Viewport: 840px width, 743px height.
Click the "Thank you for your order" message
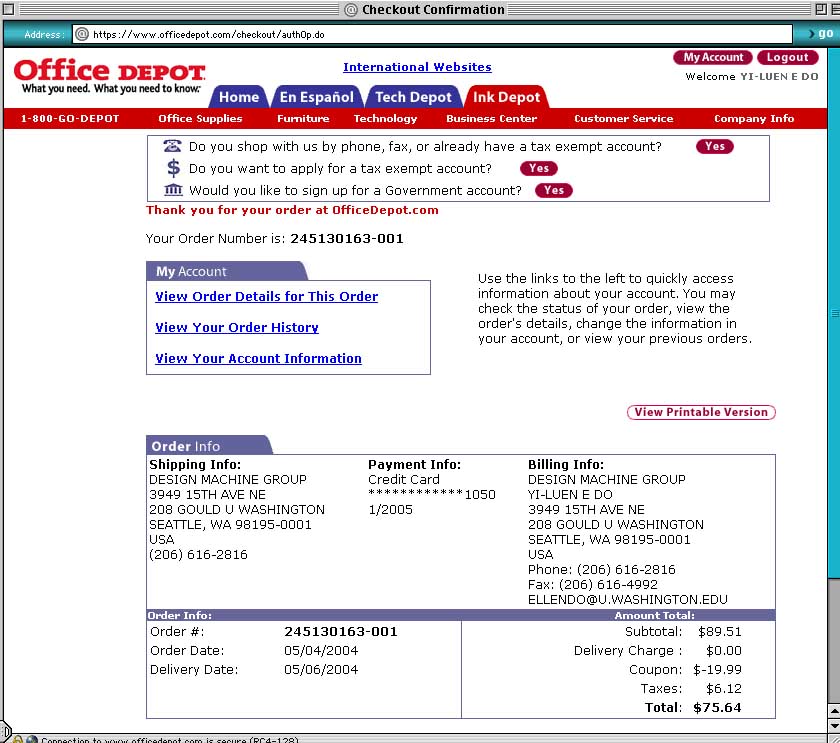click(x=292, y=210)
